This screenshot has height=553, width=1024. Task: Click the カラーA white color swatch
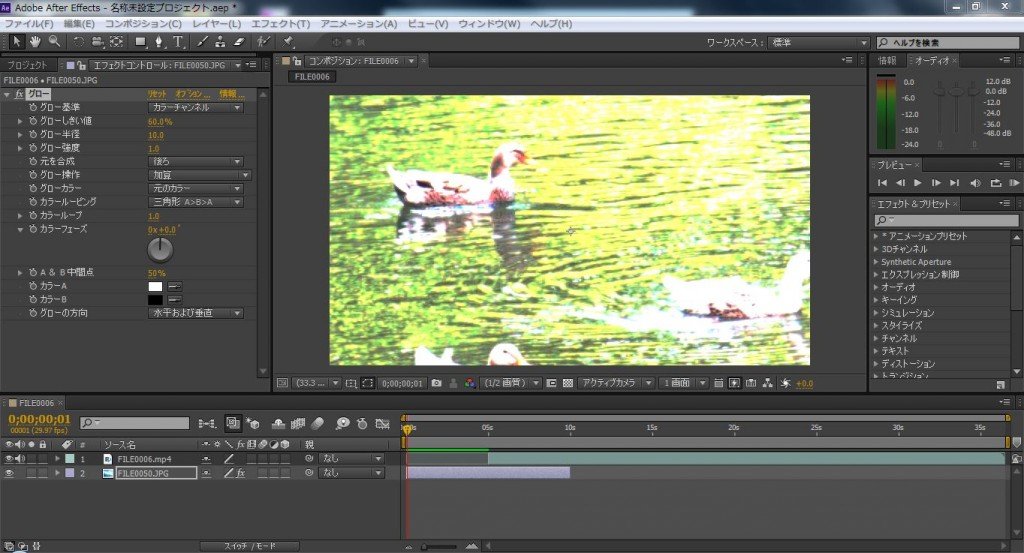pyautogui.click(x=155, y=286)
